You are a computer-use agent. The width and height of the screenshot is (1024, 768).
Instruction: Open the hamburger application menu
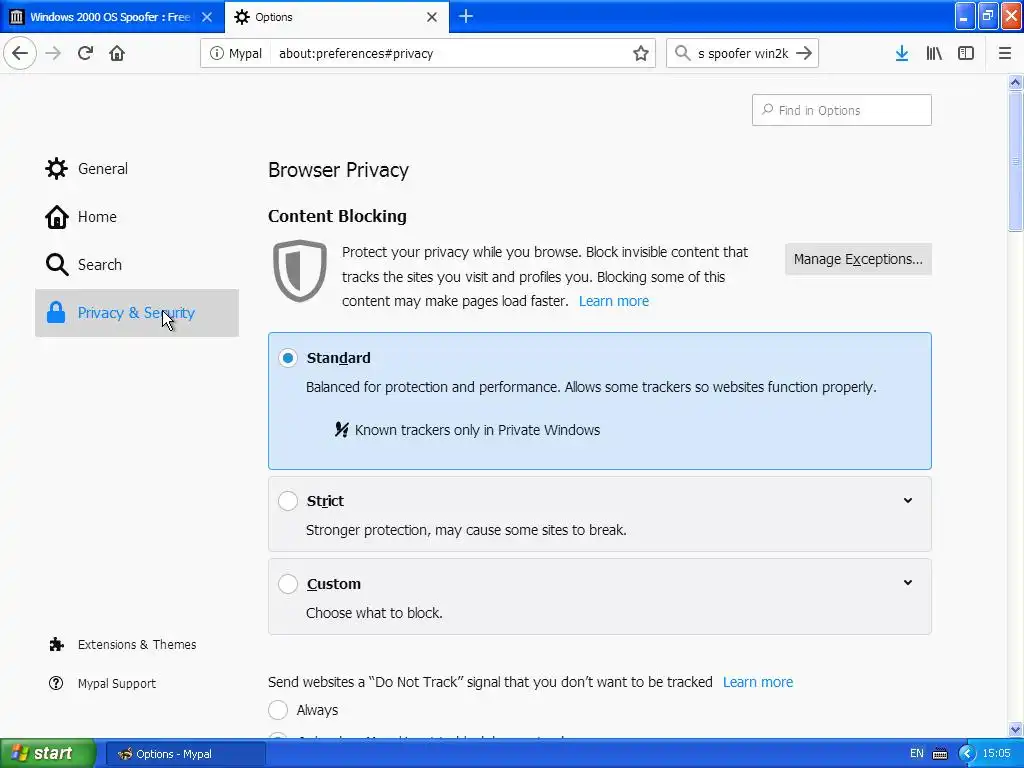pyautogui.click(x=1004, y=53)
